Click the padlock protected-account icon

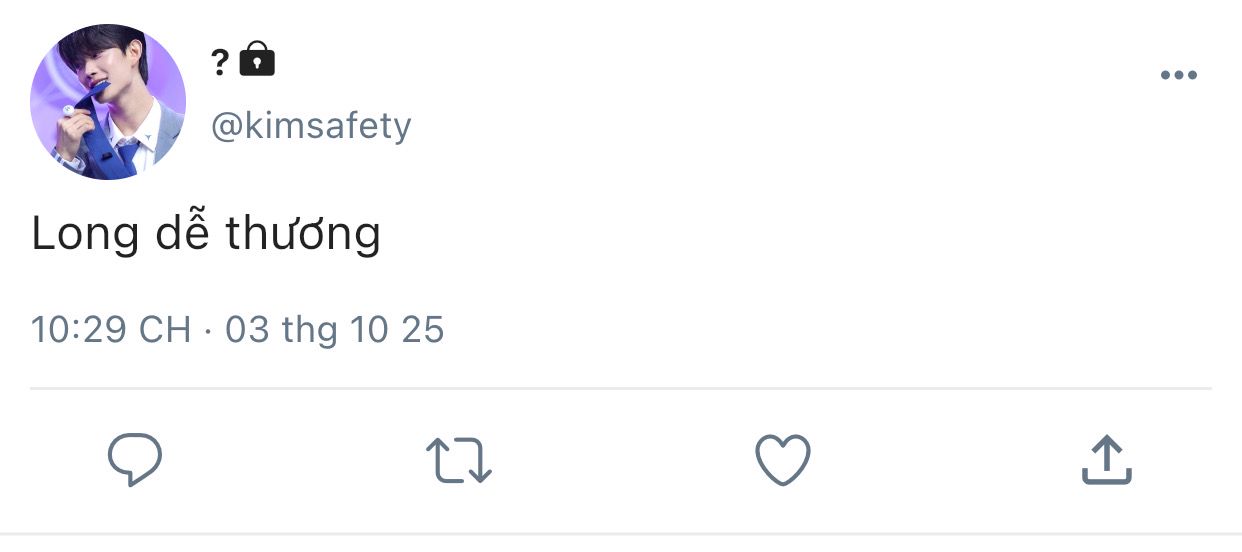coord(257,61)
